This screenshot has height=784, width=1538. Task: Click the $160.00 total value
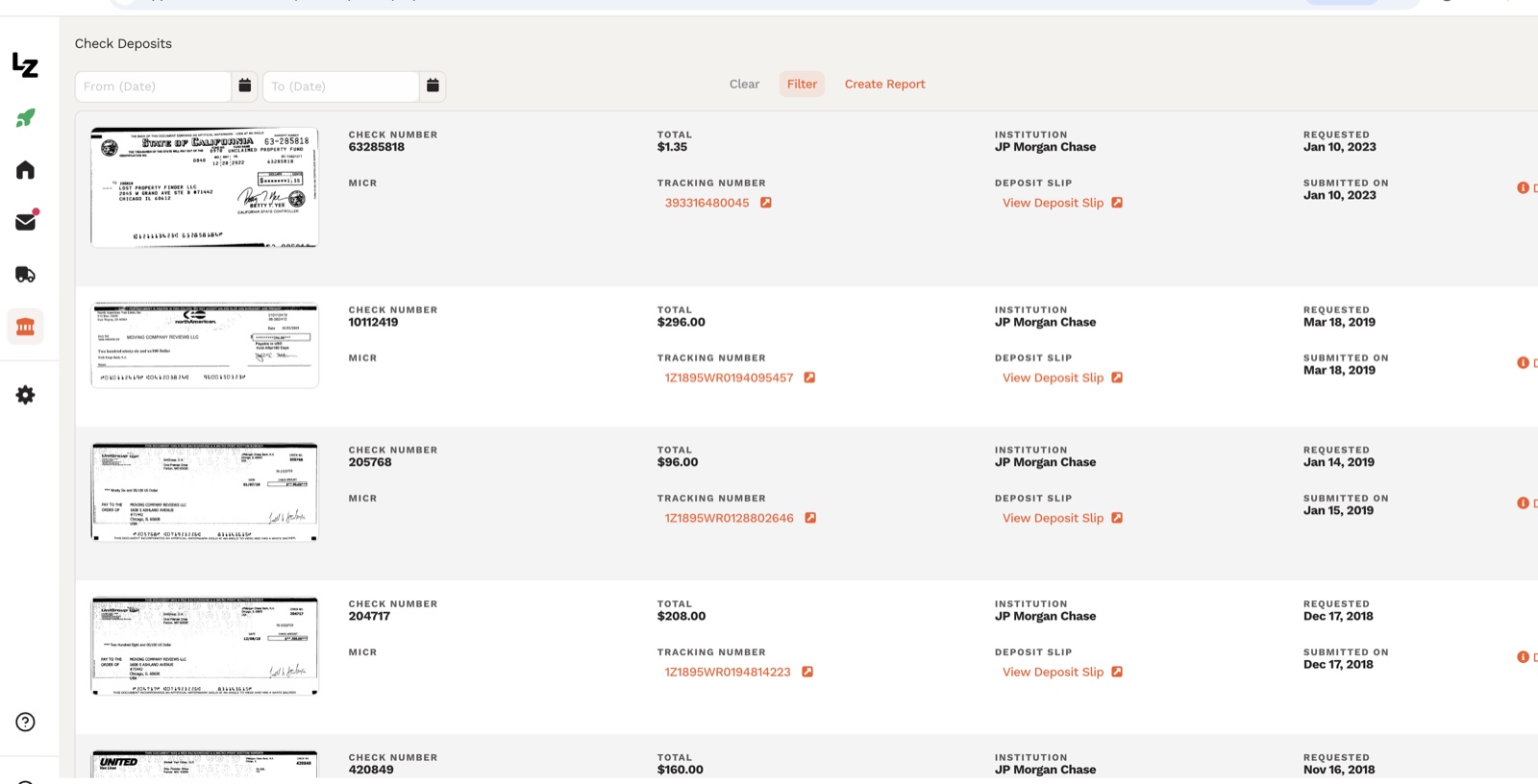[x=680, y=770]
